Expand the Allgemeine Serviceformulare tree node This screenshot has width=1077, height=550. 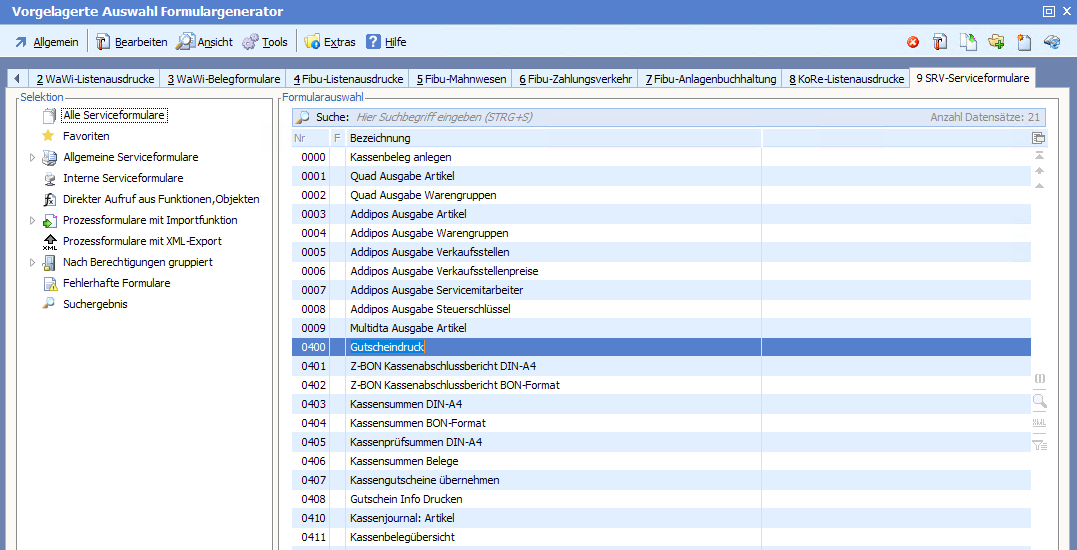(x=32, y=157)
